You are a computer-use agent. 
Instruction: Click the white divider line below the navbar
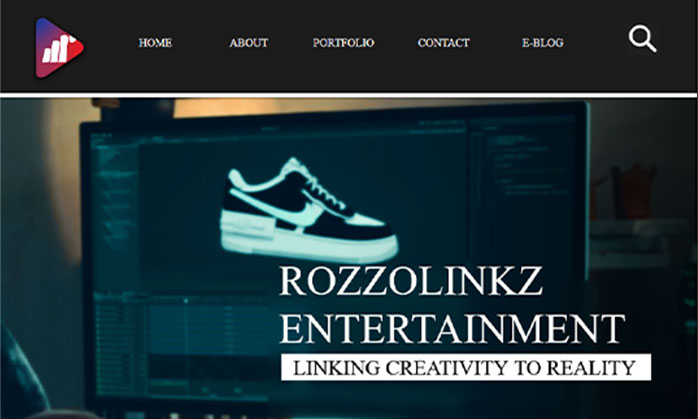(349, 95)
